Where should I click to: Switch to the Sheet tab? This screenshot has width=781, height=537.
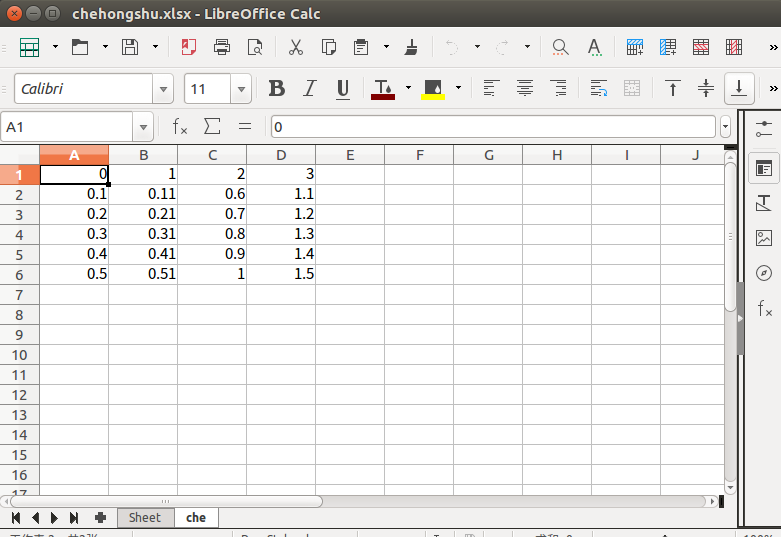click(x=145, y=518)
